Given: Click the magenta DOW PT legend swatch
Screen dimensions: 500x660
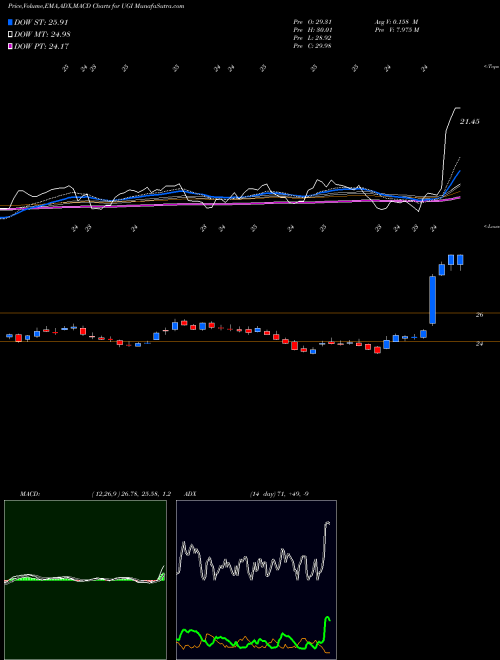Looking at the screenshot, I should [11, 46].
